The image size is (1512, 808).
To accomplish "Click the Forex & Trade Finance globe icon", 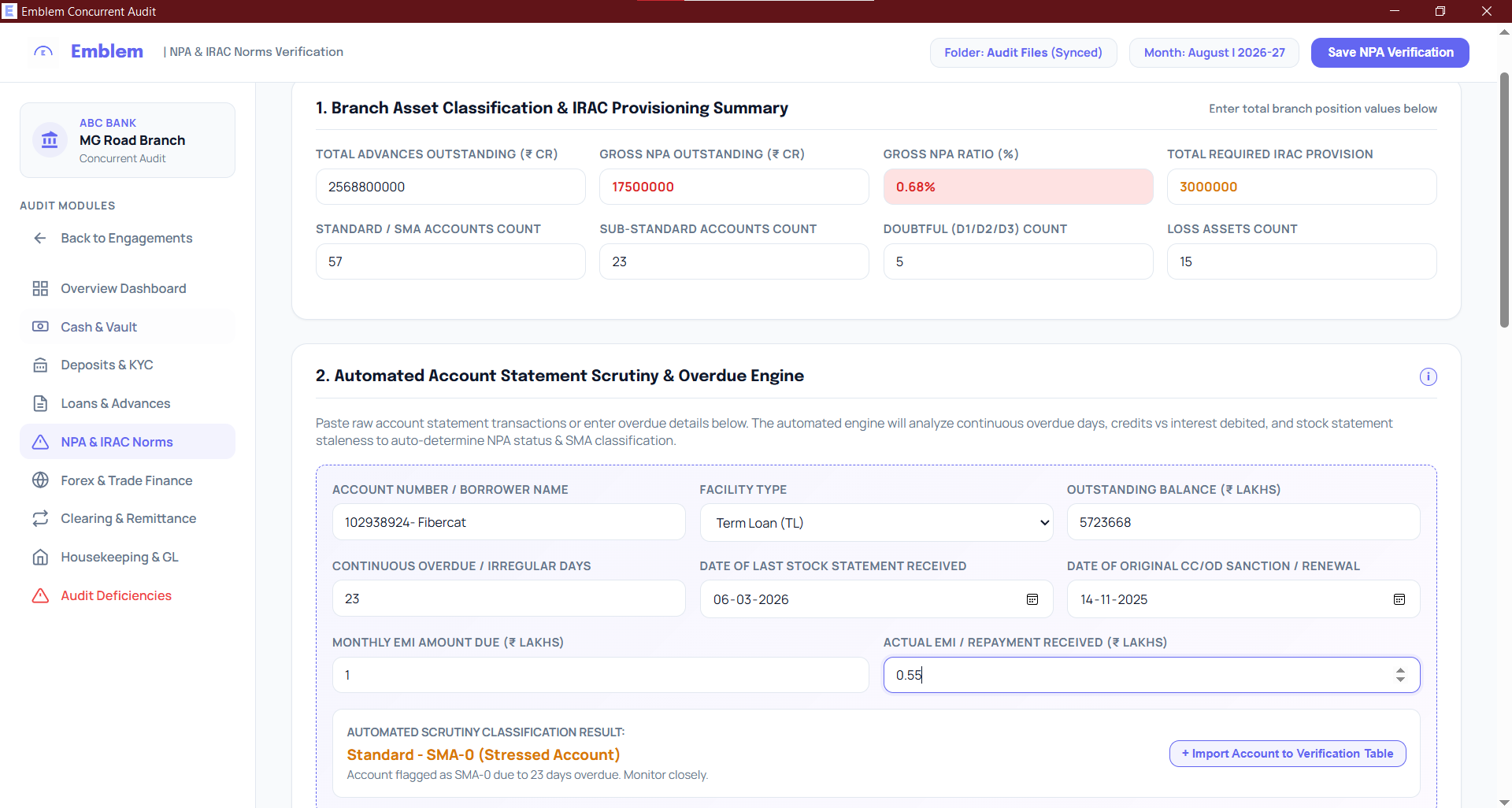I will tap(40, 480).
